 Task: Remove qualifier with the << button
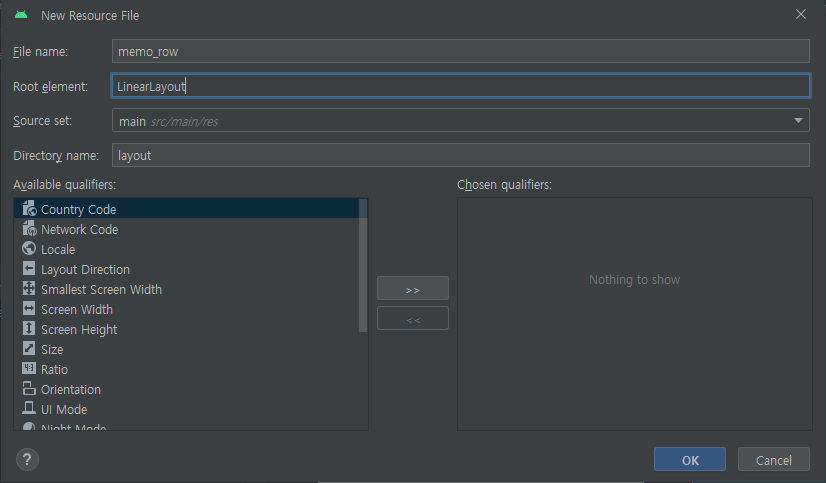tap(413, 318)
